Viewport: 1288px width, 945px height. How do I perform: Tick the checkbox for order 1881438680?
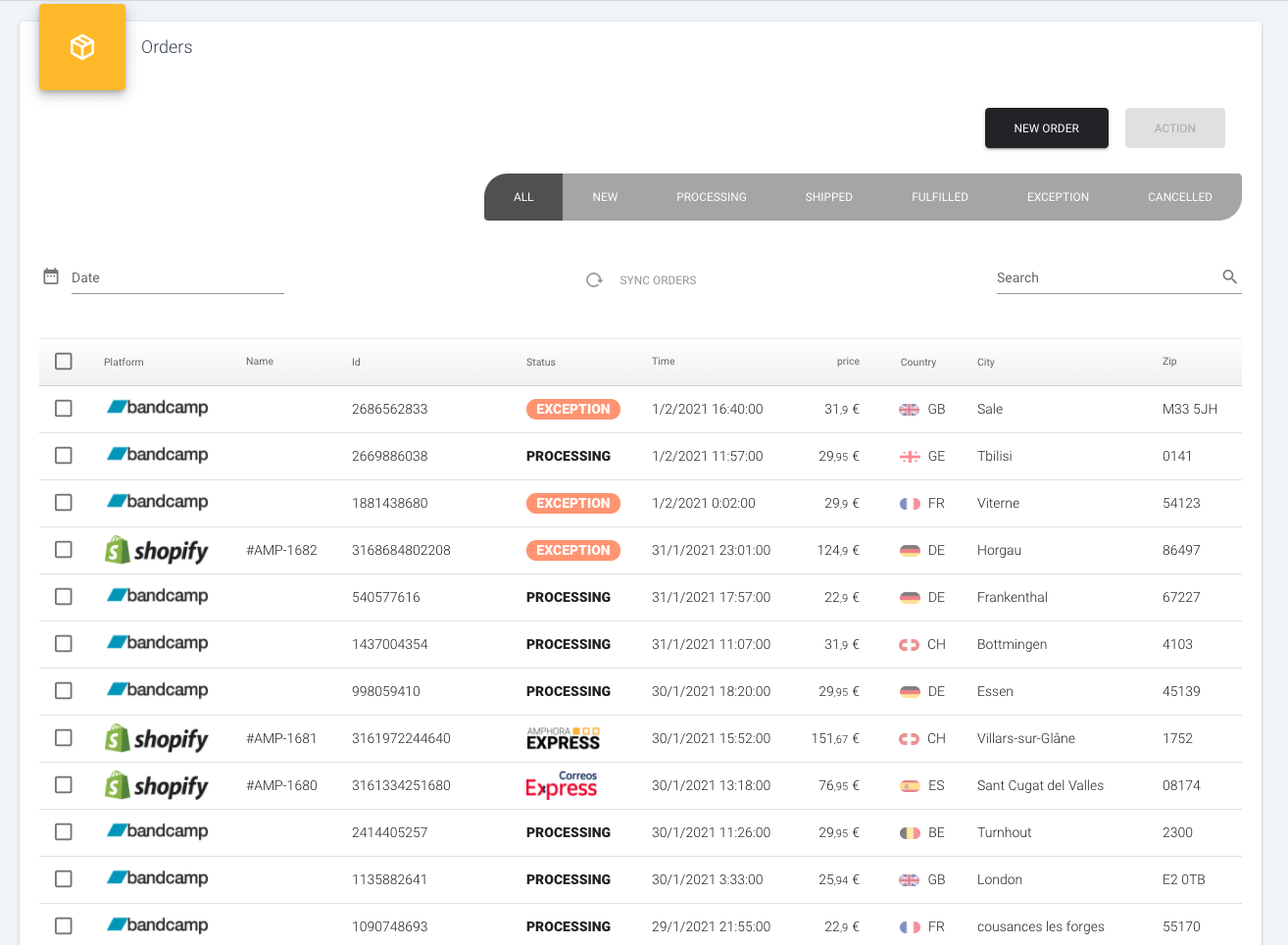(x=64, y=503)
